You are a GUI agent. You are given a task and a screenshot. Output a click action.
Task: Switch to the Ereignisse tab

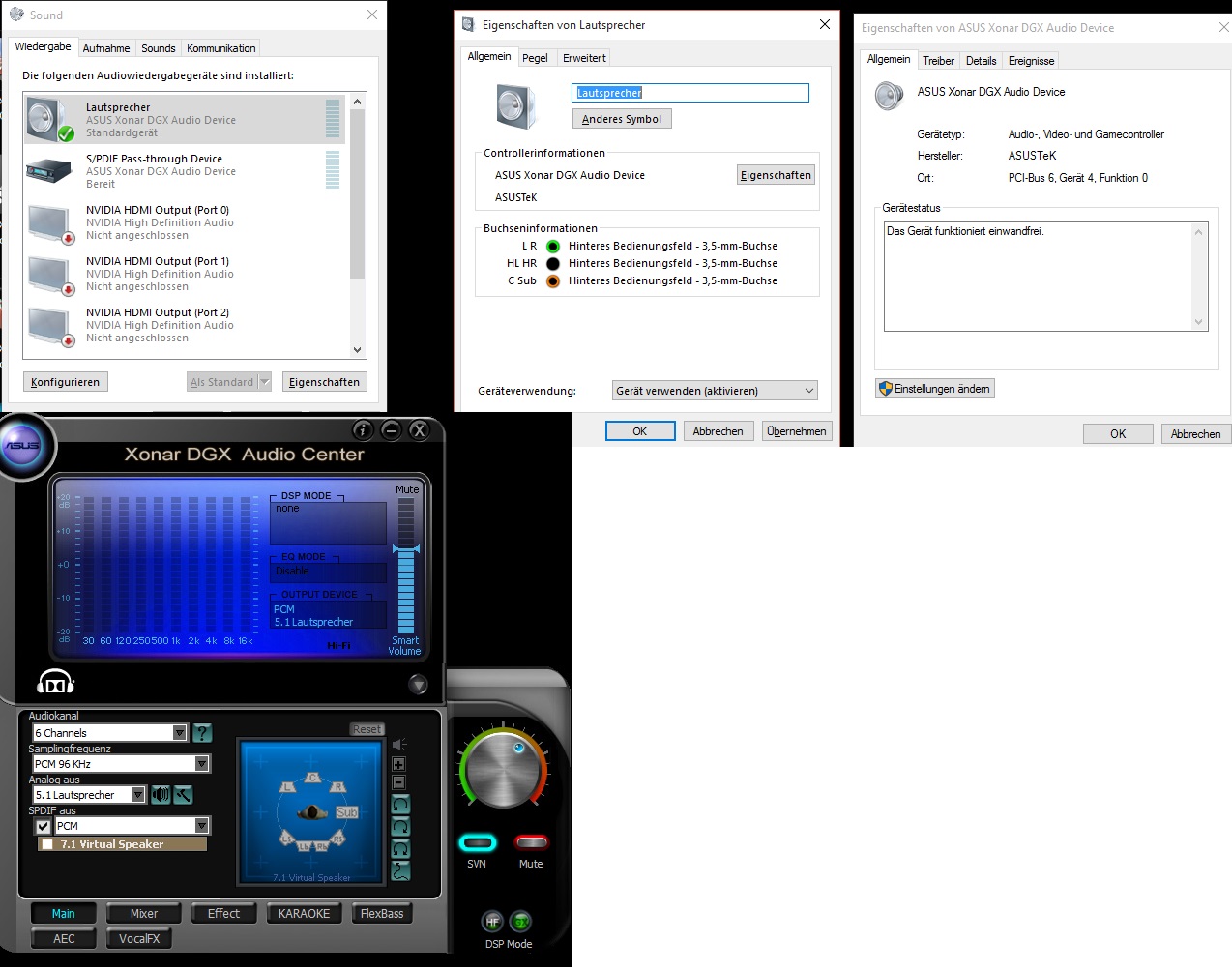click(x=1031, y=61)
